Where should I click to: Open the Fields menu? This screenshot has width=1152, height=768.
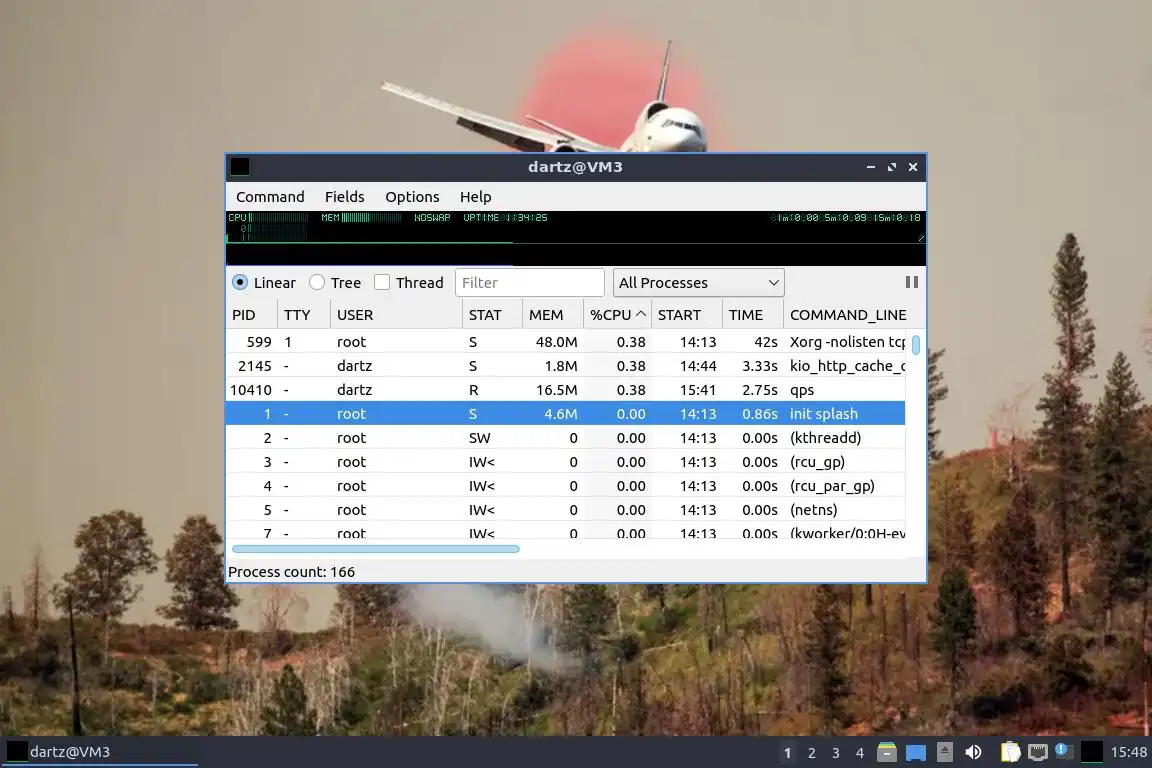[345, 197]
